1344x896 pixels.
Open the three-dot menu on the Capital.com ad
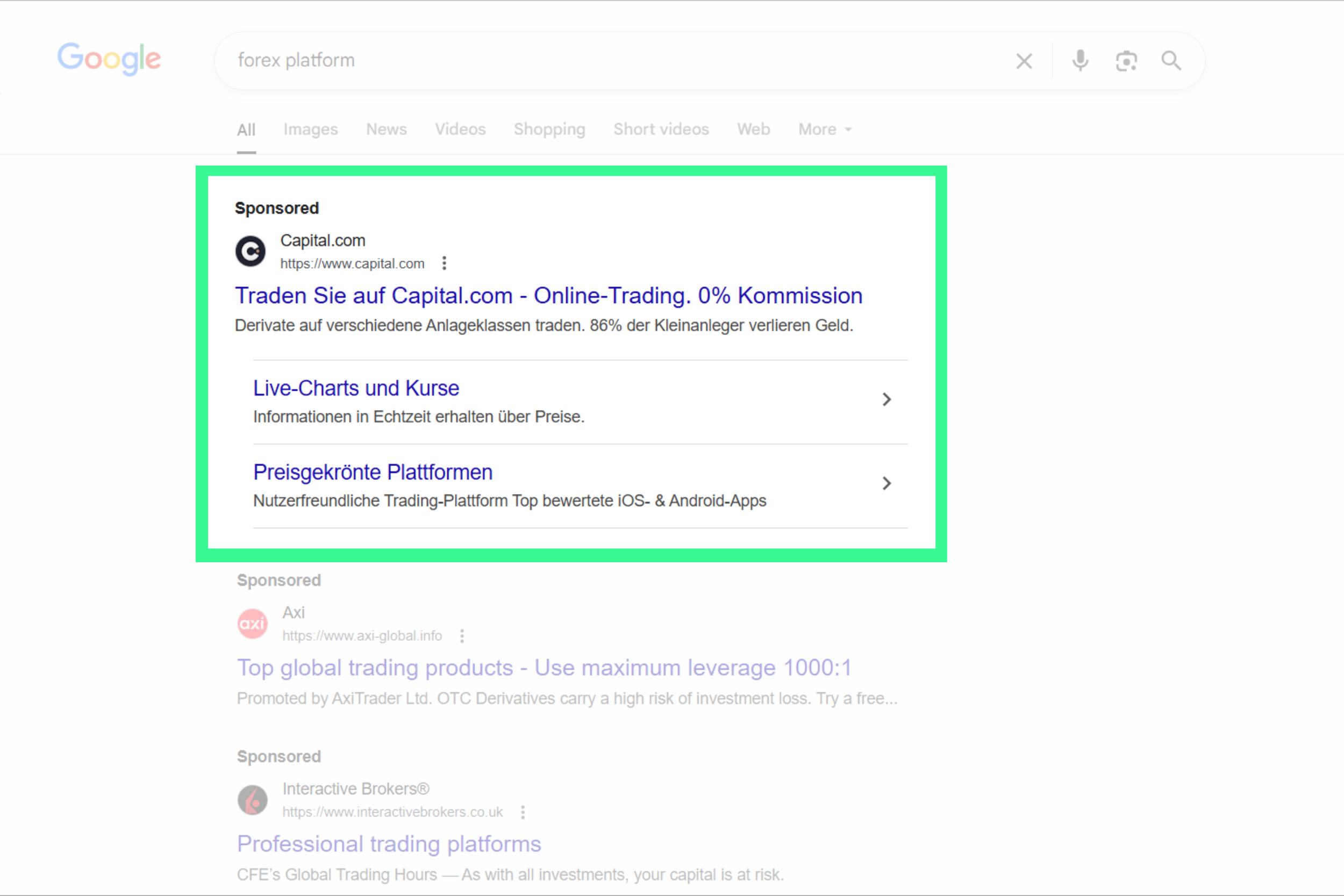(x=445, y=263)
